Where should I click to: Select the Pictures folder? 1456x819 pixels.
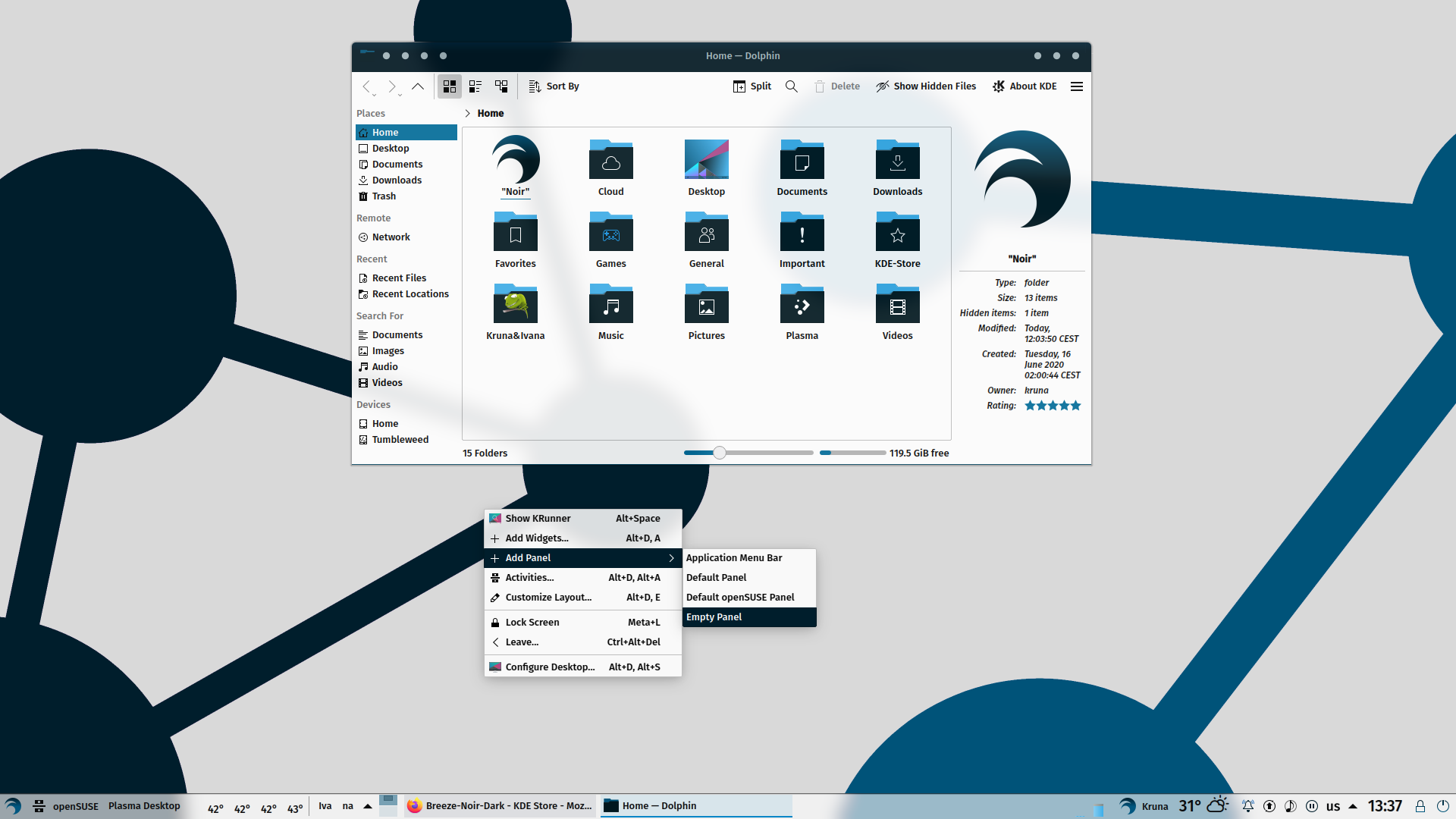pyautogui.click(x=707, y=305)
